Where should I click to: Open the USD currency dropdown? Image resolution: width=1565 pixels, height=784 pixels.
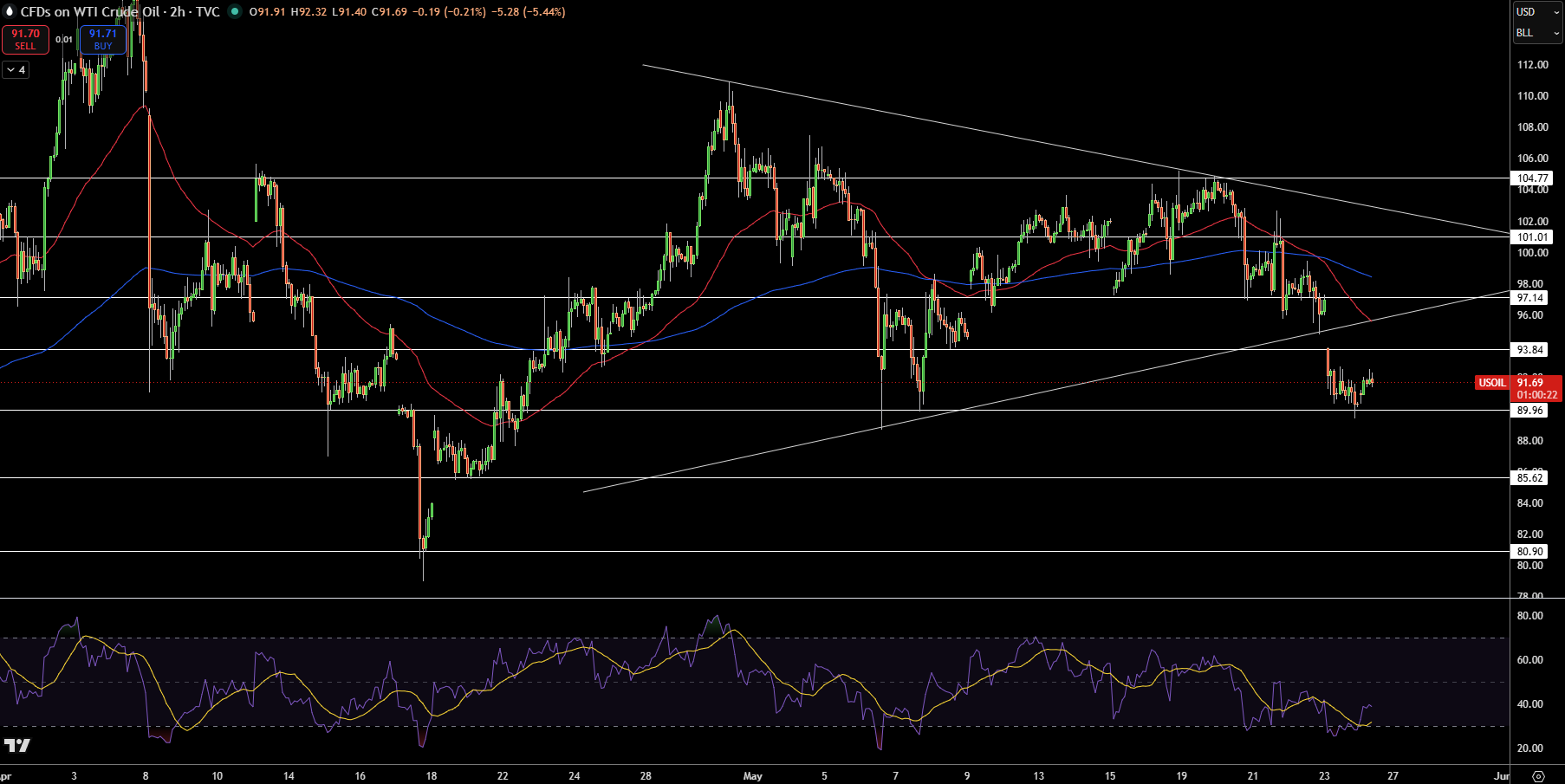[1538, 12]
